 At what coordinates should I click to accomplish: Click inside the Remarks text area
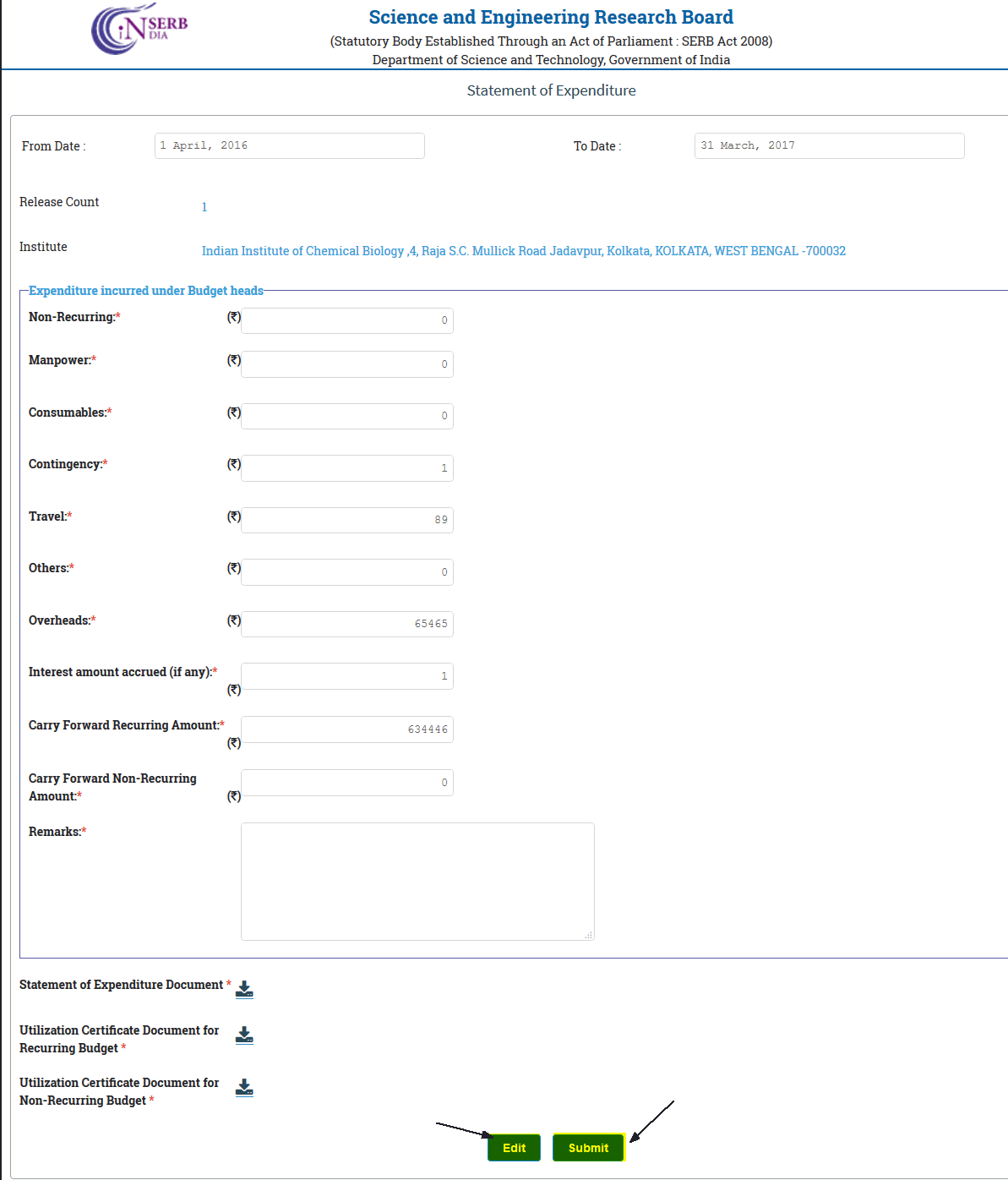[x=417, y=882]
